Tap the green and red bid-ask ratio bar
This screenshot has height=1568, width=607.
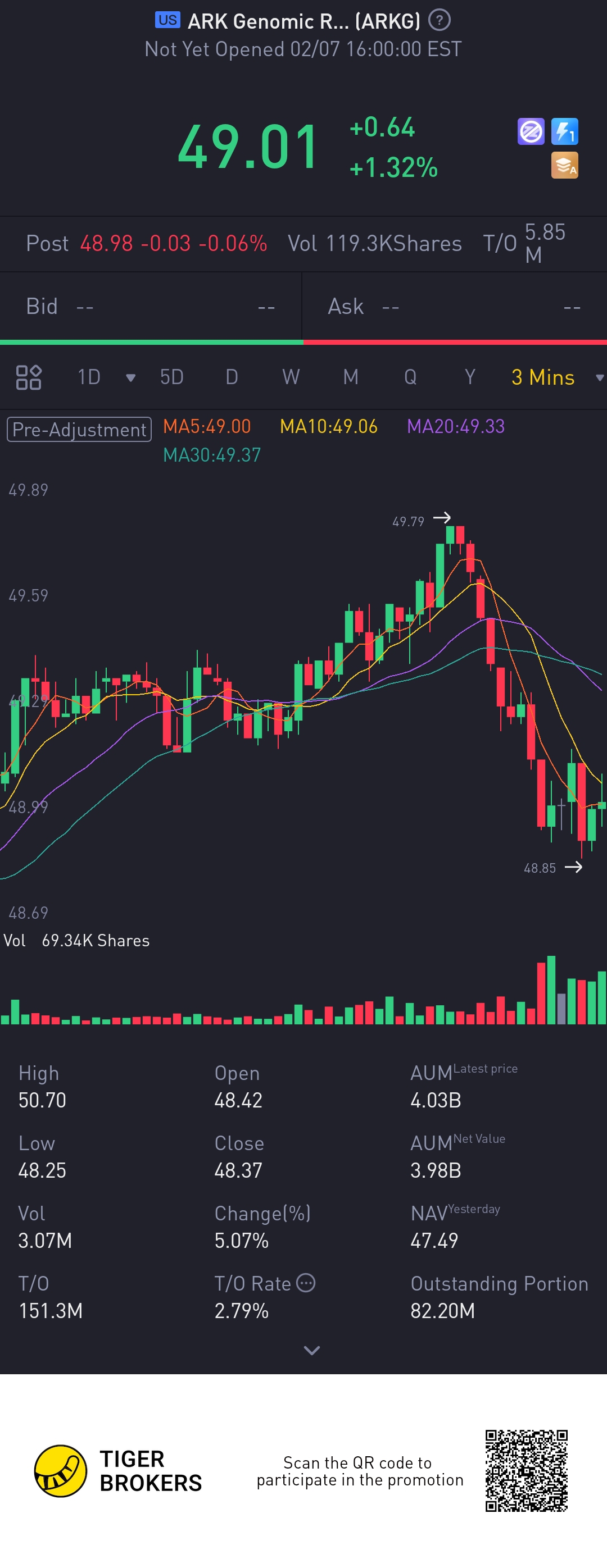[303, 342]
